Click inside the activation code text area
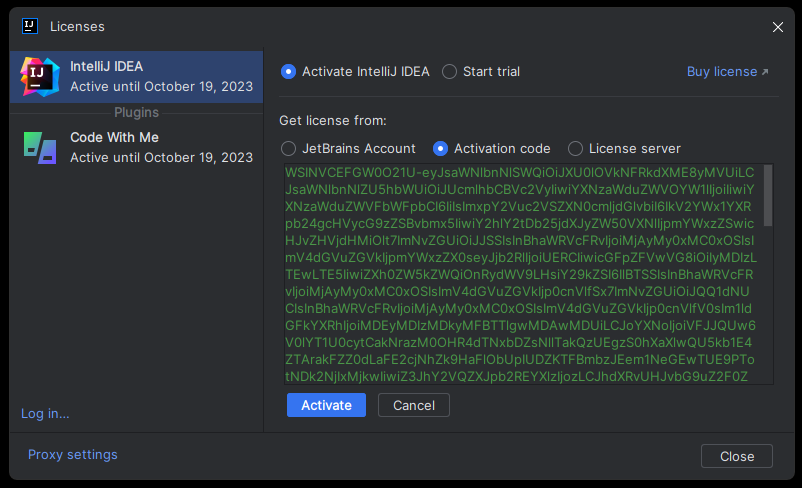 (x=523, y=274)
